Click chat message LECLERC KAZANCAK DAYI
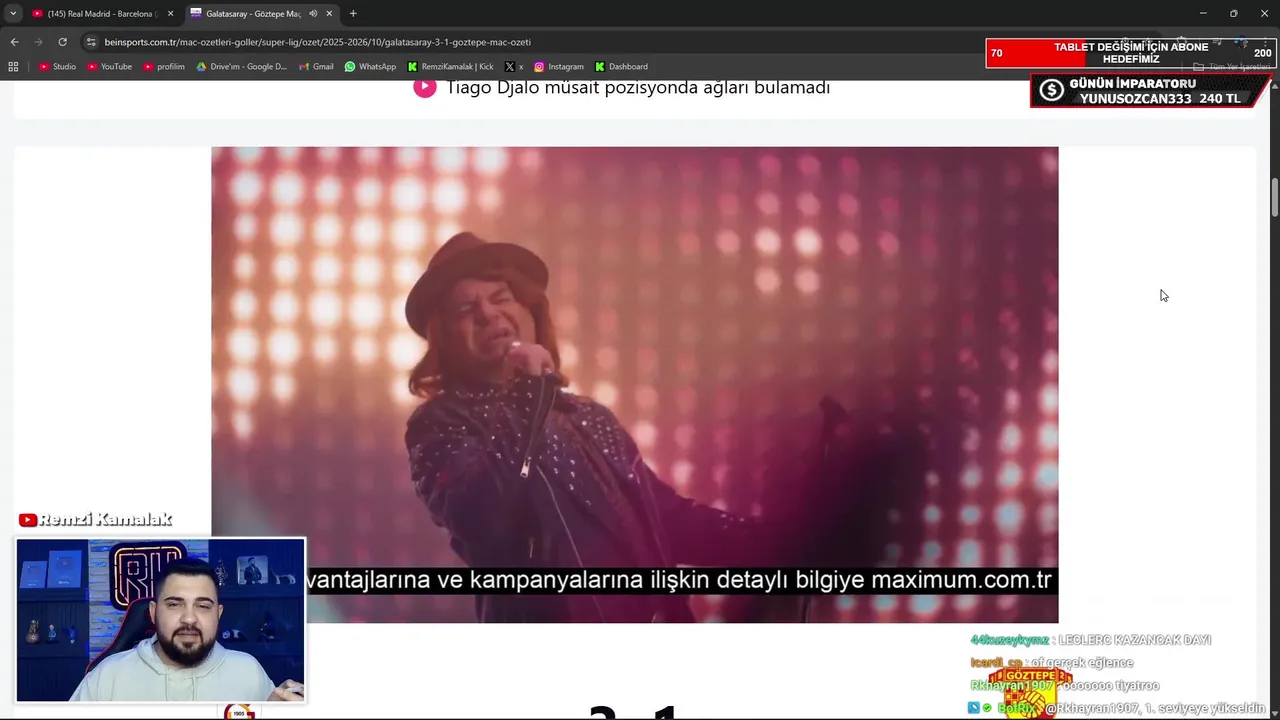Viewport: 1280px width, 720px height. [1134, 640]
